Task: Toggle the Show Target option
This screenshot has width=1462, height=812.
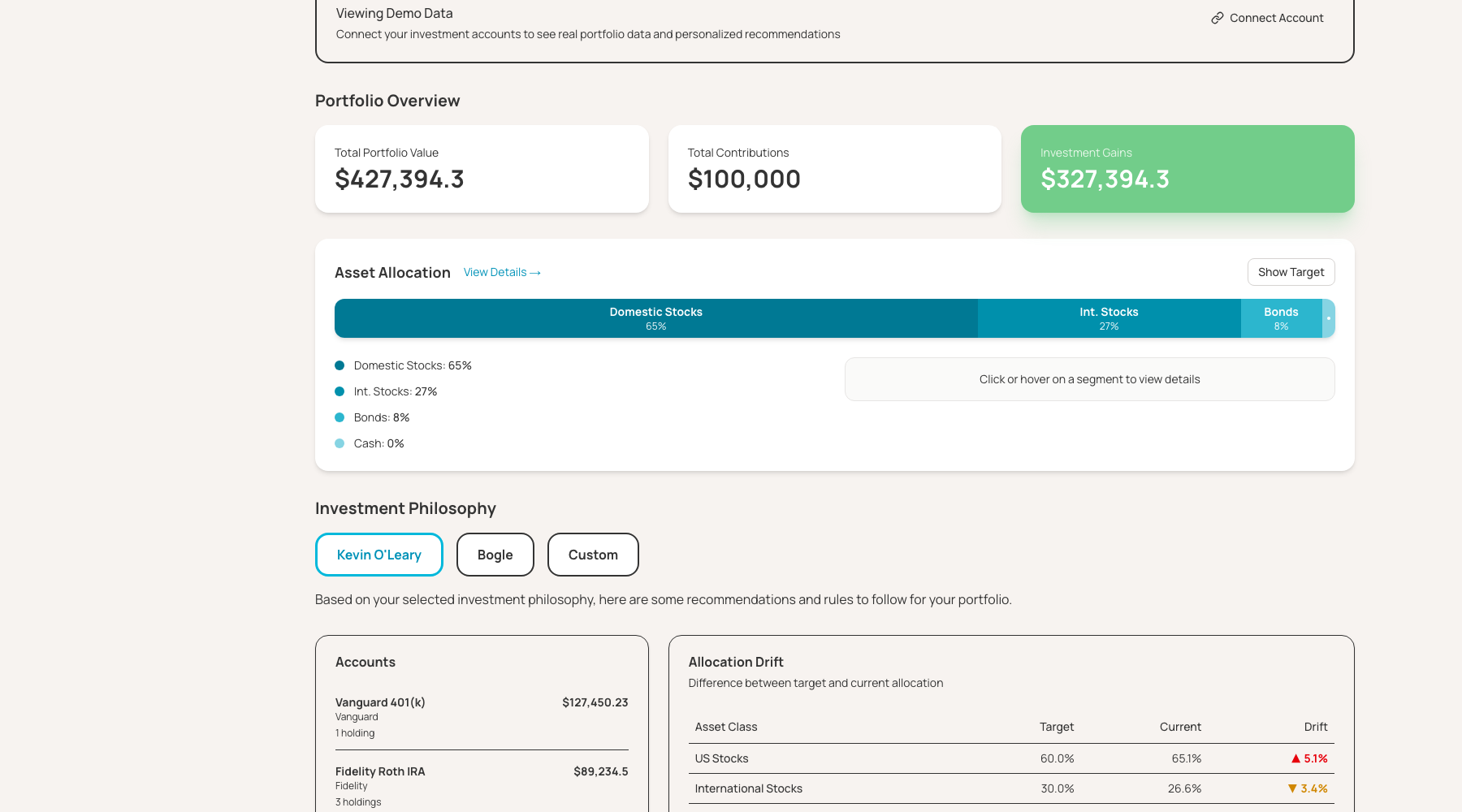Action: [x=1291, y=272]
